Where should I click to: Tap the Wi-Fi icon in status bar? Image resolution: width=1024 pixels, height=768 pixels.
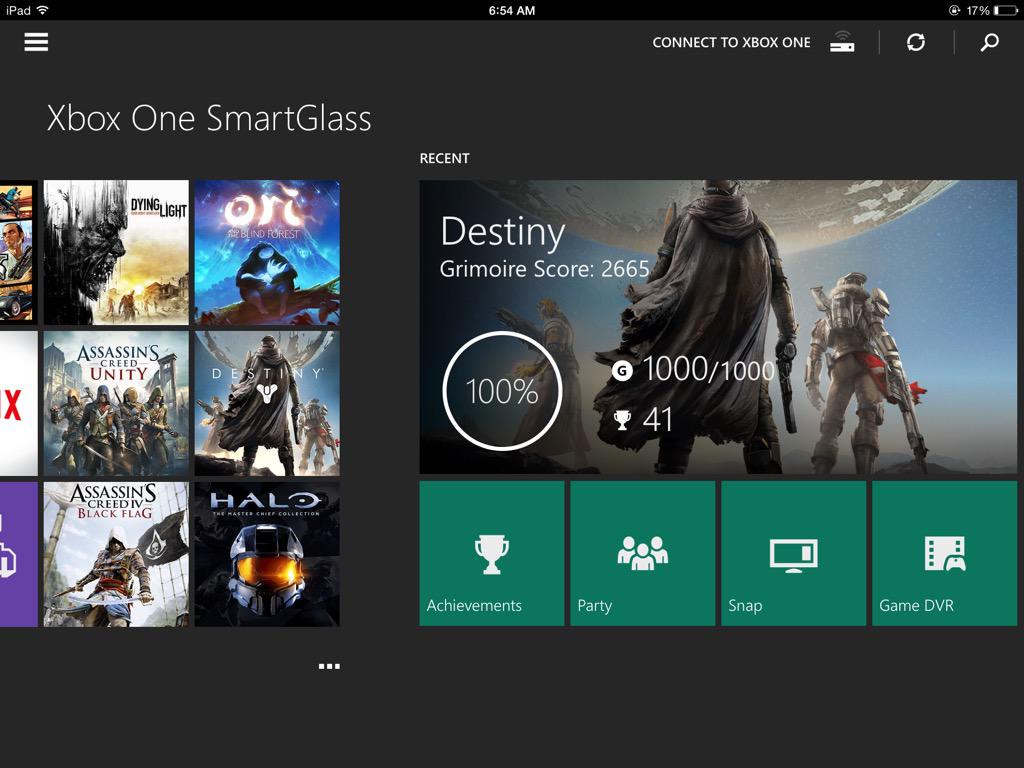point(42,10)
